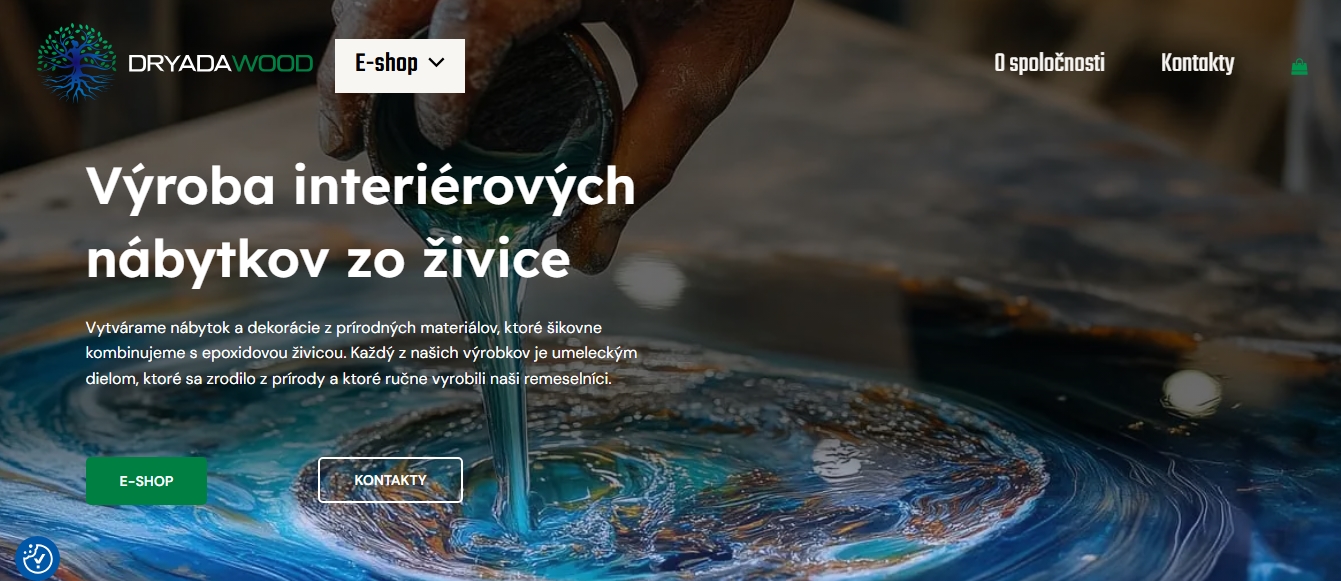Click the Dryada tree logo icon
The width and height of the screenshot is (1341, 581).
[x=77, y=62]
